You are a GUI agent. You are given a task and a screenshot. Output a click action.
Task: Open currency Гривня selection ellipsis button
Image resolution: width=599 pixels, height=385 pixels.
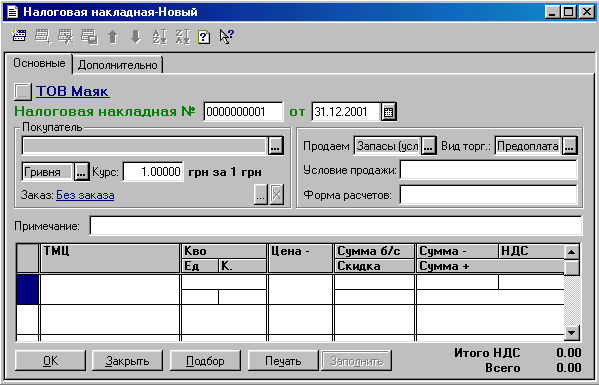(x=81, y=172)
